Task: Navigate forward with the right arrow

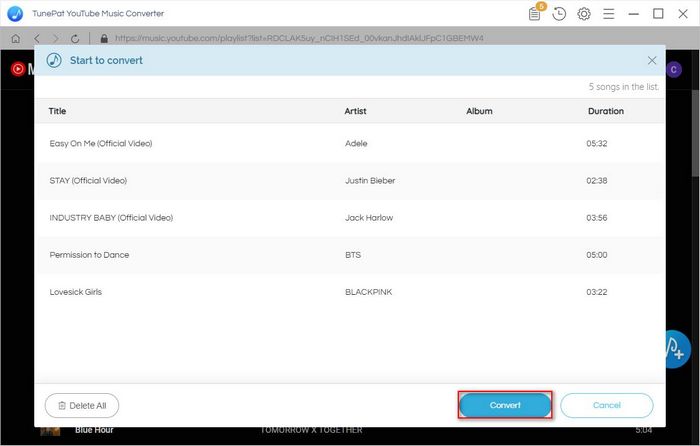Action: pyautogui.click(x=55, y=39)
